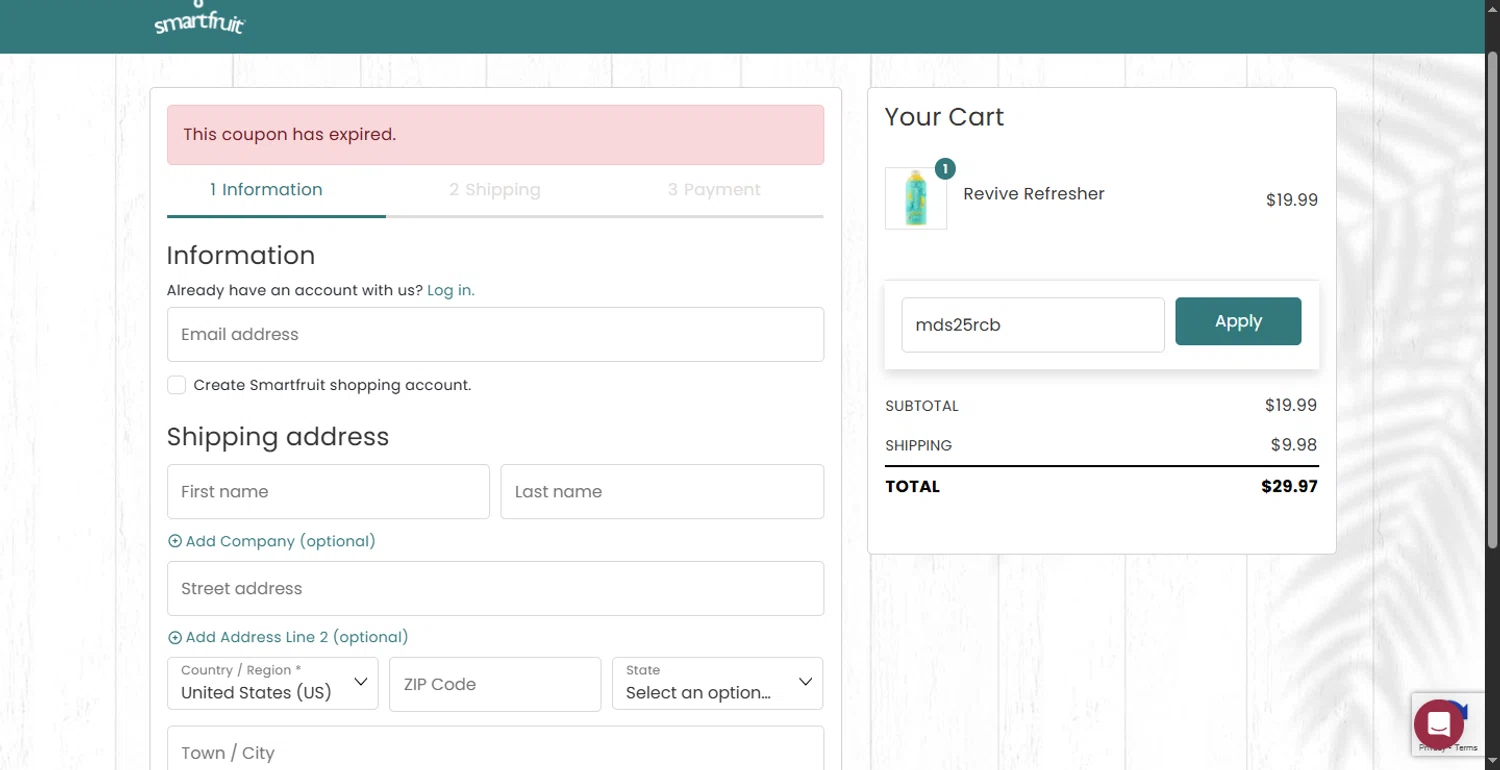Click into the First name field
1500x770 pixels.
[x=328, y=491]
